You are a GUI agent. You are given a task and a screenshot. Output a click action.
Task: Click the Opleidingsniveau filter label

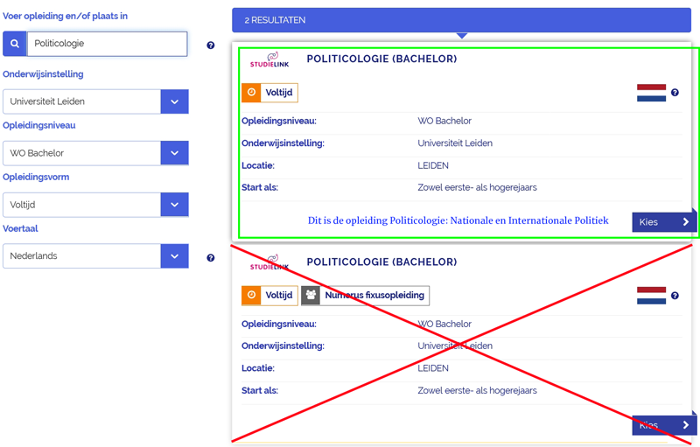39,125
